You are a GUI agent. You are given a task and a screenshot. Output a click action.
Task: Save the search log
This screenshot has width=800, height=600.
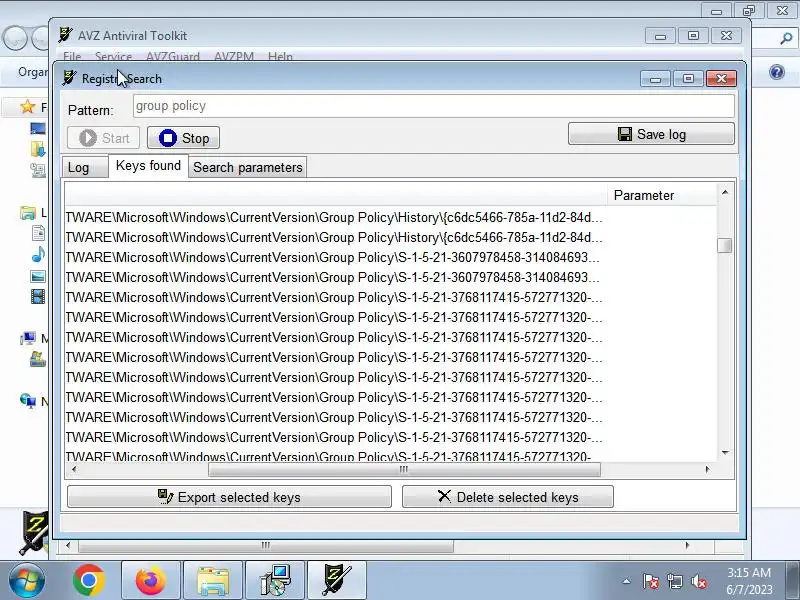(651, 134)
